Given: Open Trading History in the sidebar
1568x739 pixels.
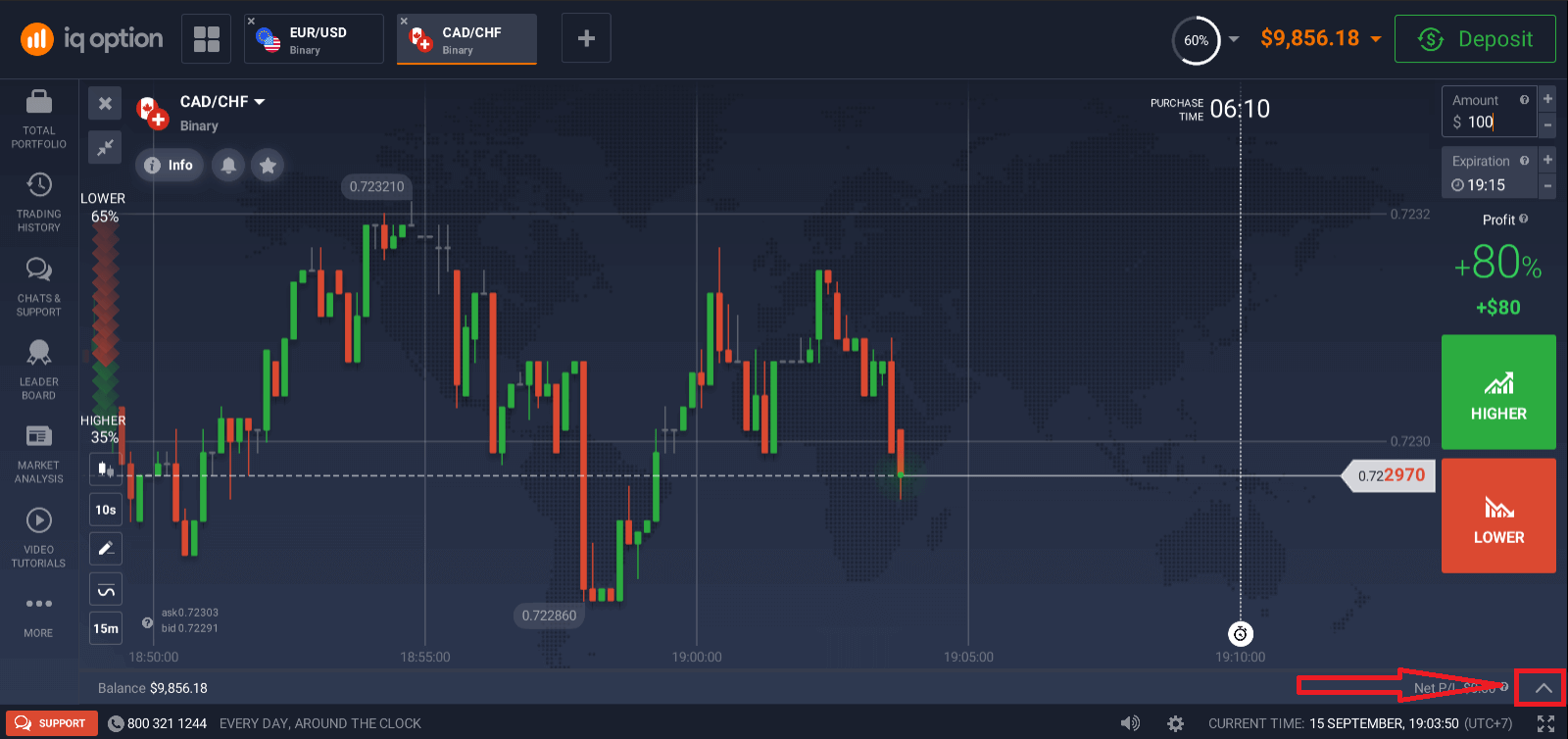Looking at the screenshot, I should pyautogui.click(x=39, y=185).
